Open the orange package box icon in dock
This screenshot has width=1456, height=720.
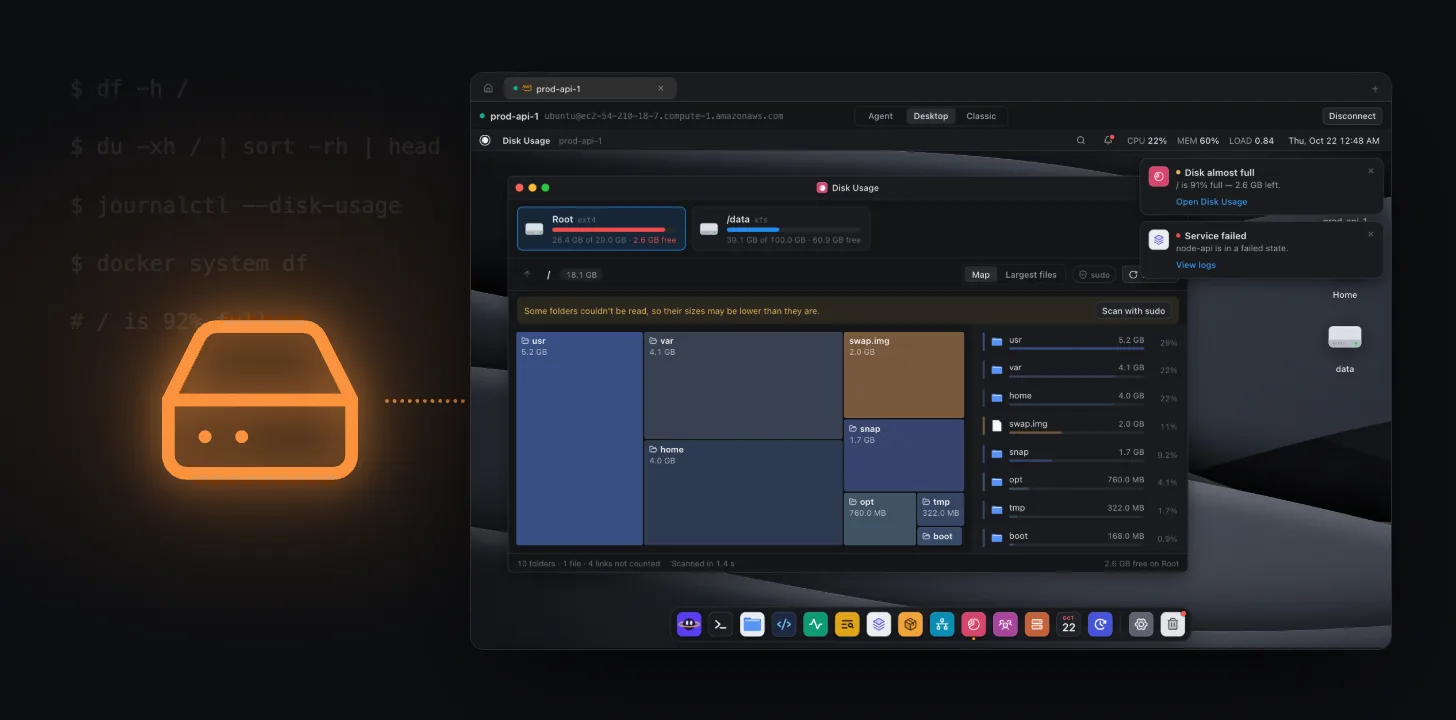[910, 625]
